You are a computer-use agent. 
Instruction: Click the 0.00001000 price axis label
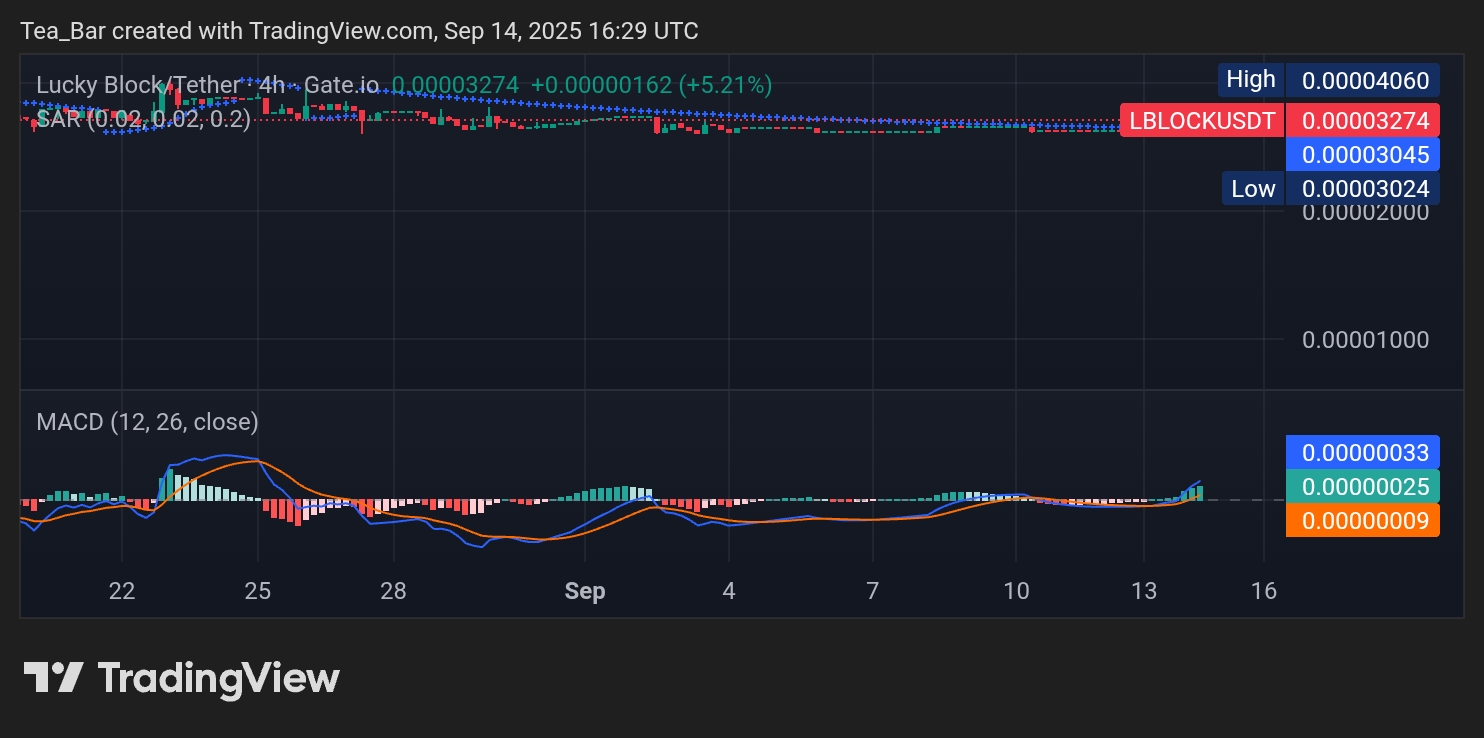(x=1365, y=340)
